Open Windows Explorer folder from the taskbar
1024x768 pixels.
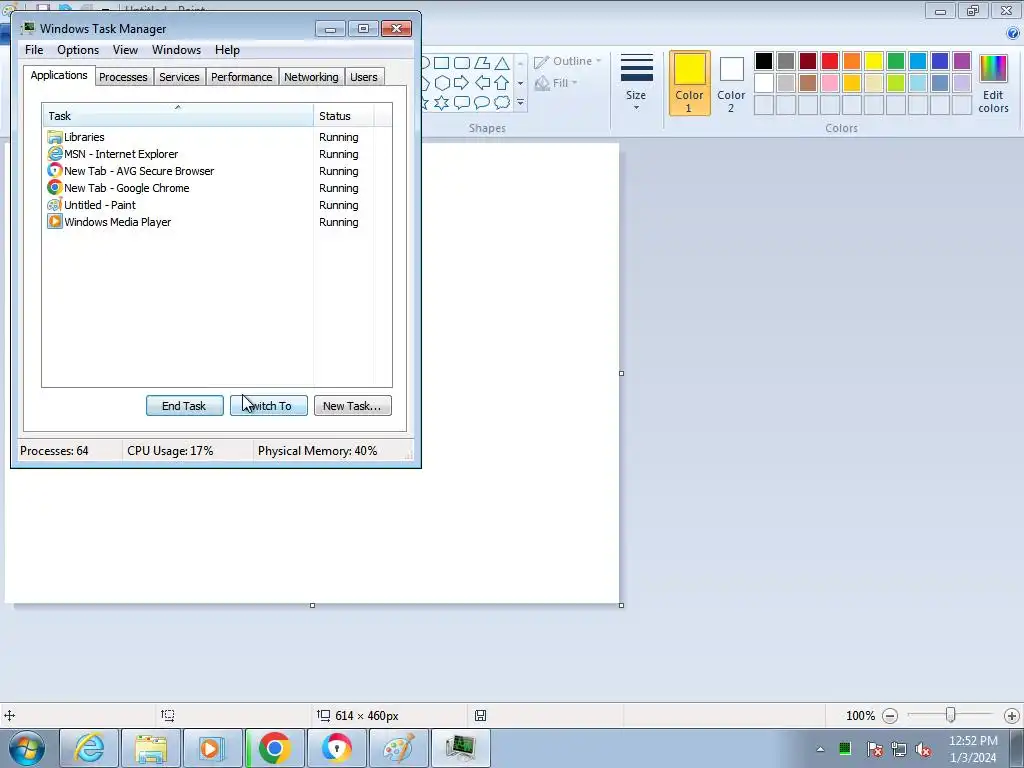pyautogui.click(x=151, y=748)
